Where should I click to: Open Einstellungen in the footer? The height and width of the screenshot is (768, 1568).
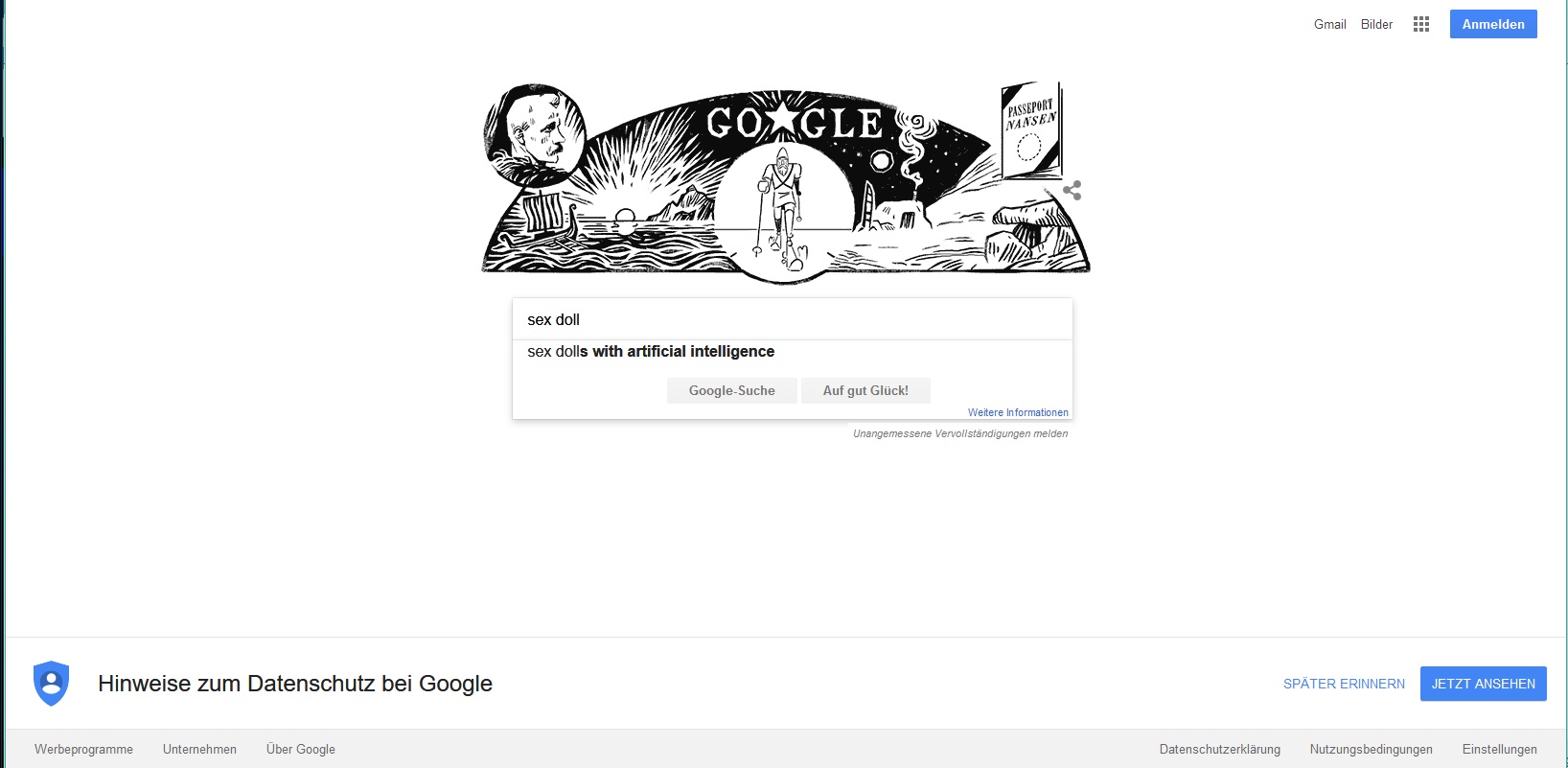tap(1499, 749)
